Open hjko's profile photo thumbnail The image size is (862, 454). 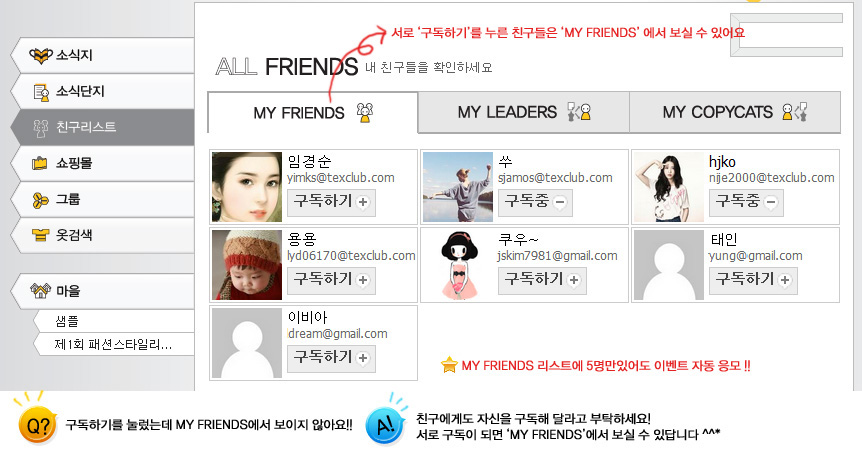[668, 187]
